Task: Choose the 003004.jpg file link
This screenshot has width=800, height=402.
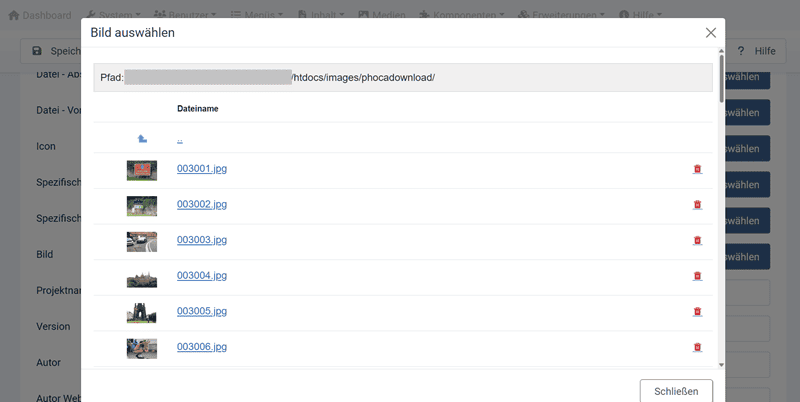Action: 202,276
